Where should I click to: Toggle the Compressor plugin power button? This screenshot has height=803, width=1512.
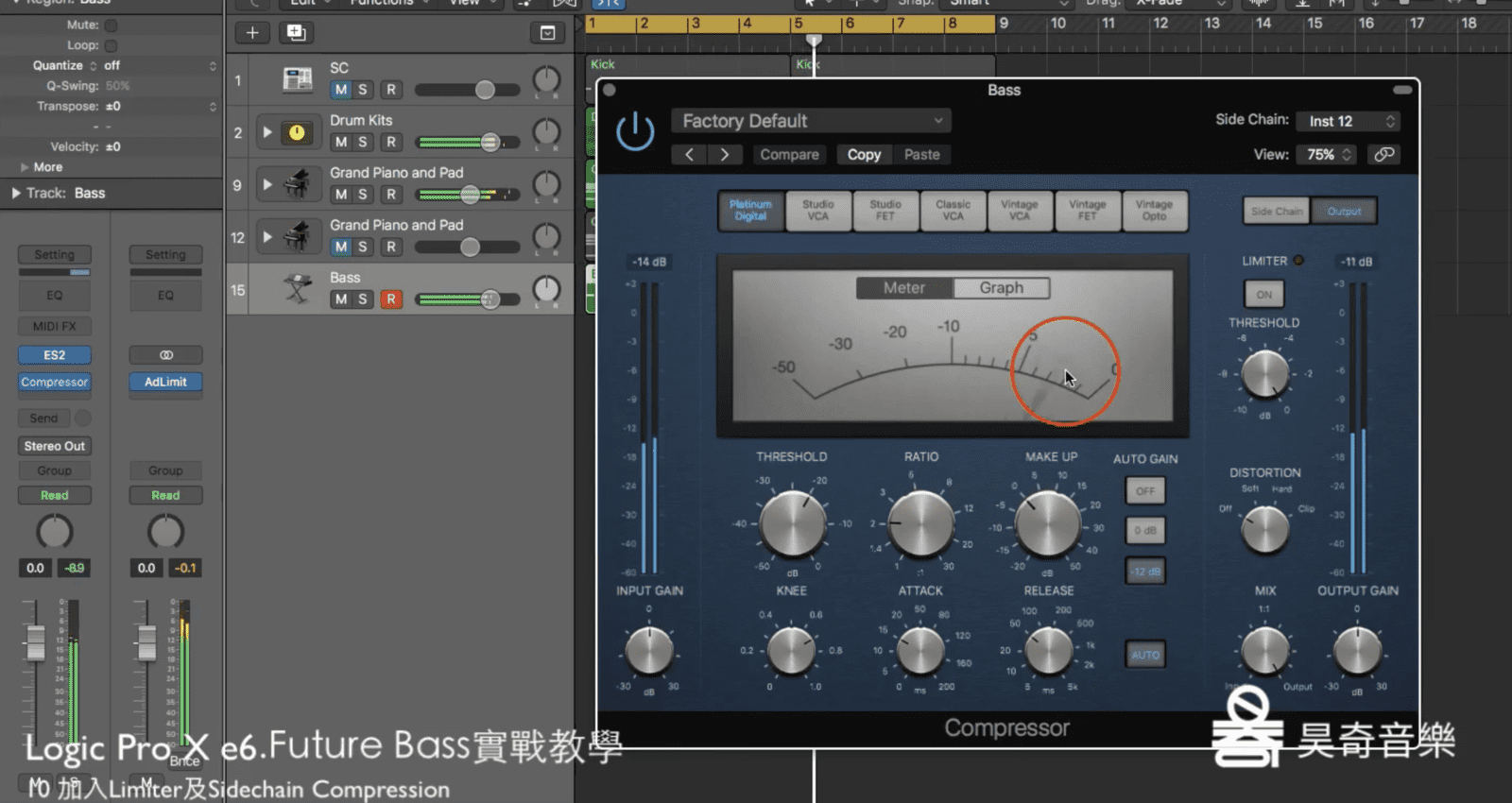coord(635,131)
